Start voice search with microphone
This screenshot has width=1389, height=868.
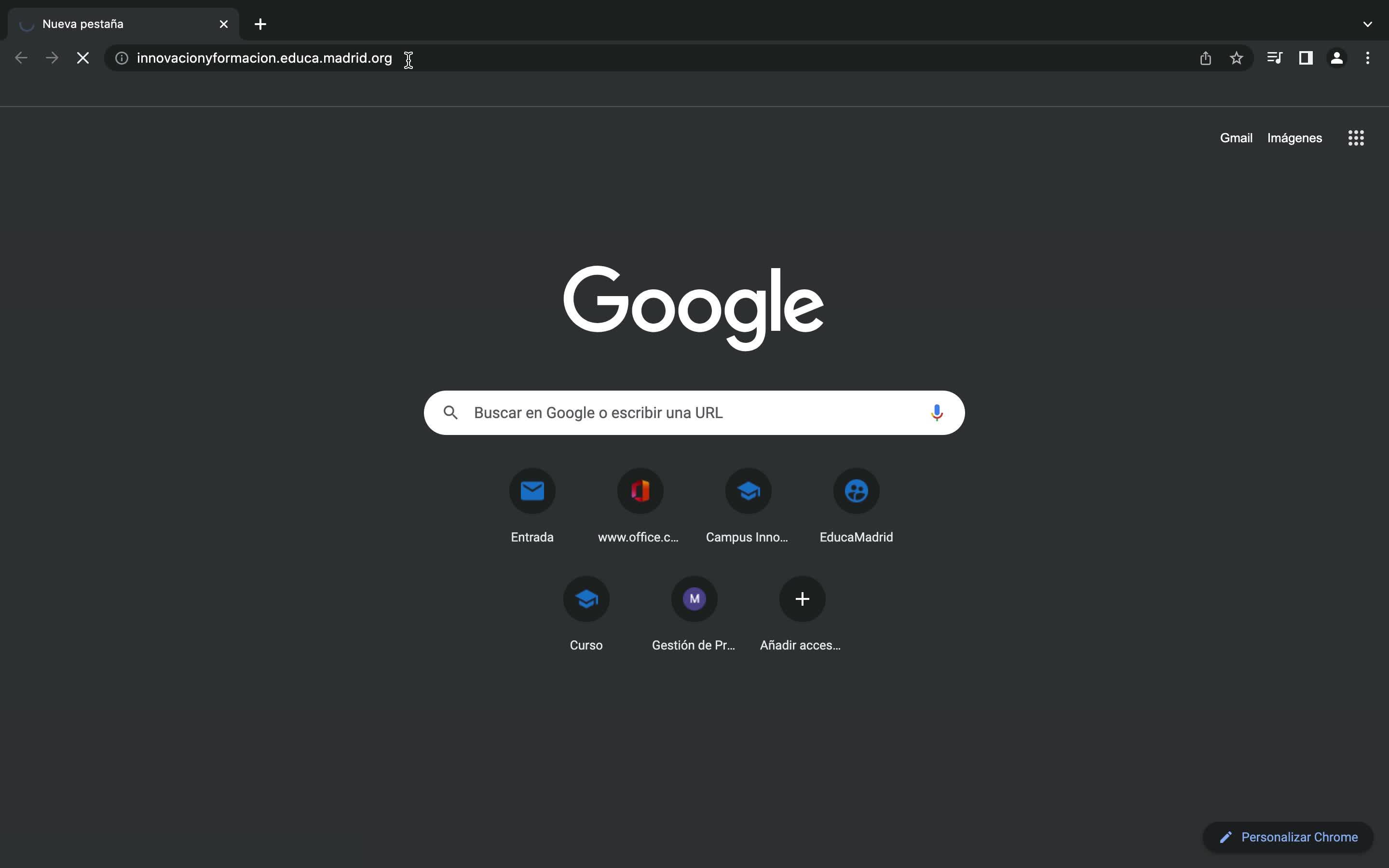point(936,413)
